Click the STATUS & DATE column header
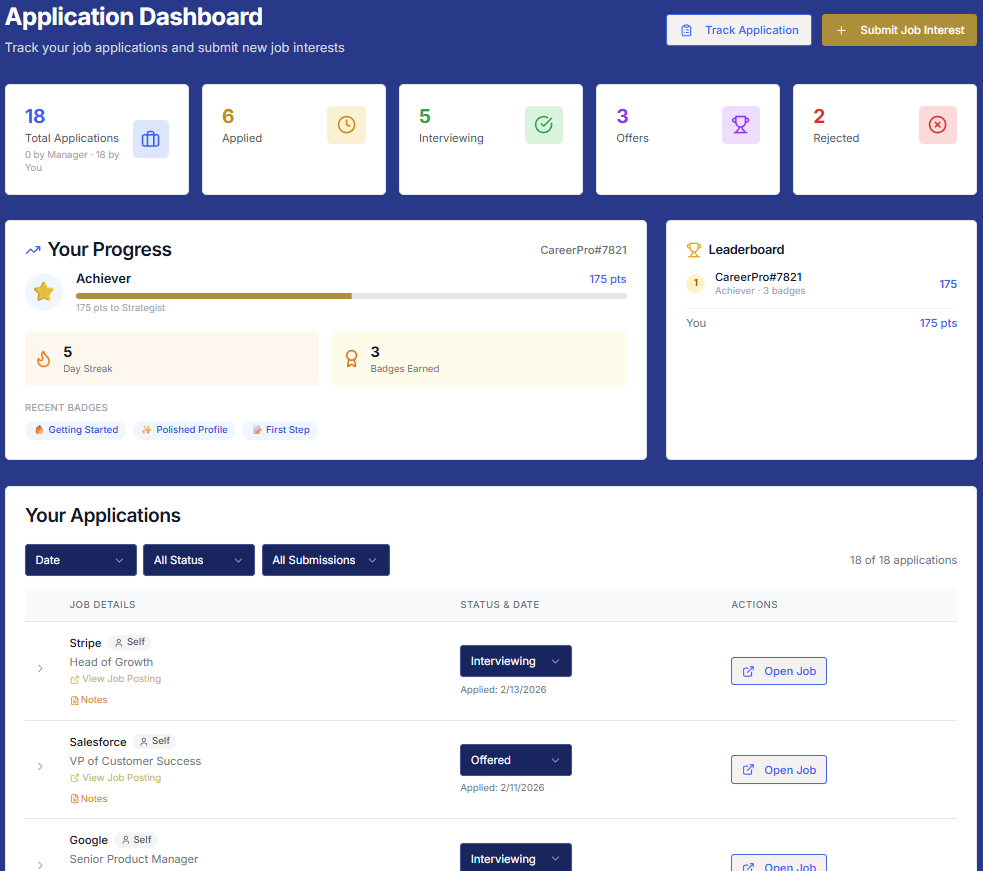Viewport: 983px width, 871px height. coord(500,604)
